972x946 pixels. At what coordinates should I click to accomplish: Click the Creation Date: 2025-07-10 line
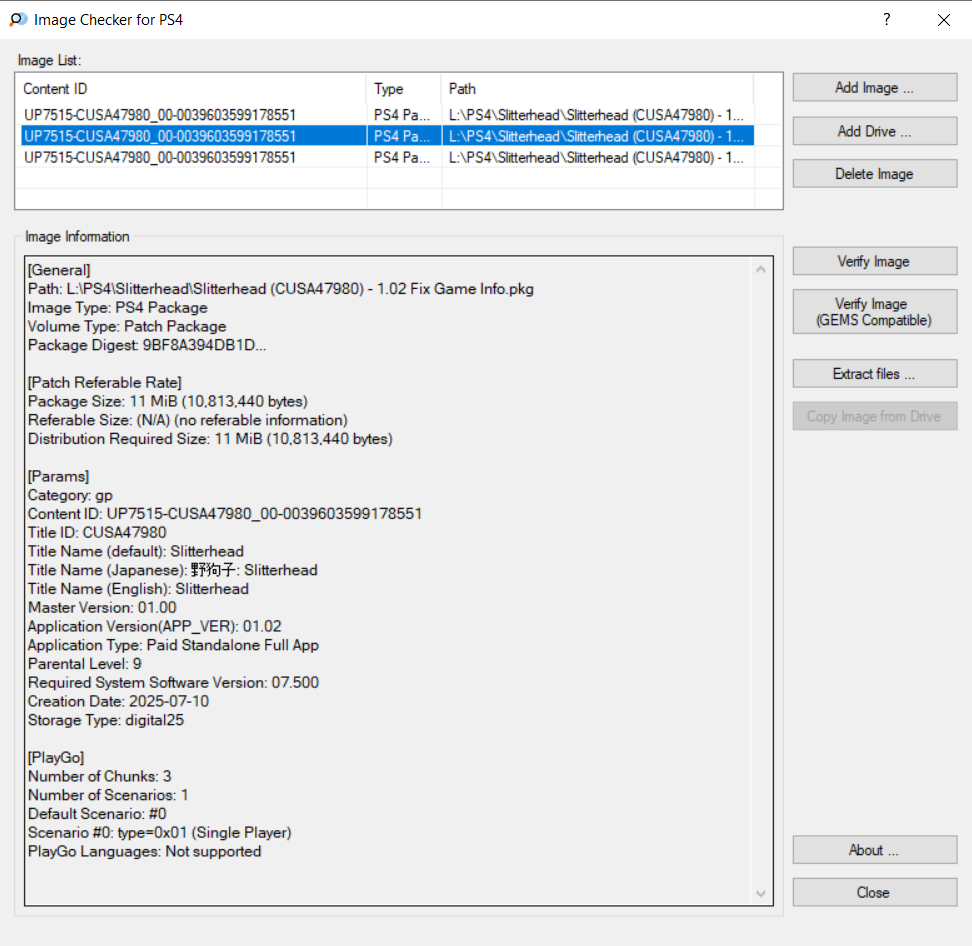point(118,701)
